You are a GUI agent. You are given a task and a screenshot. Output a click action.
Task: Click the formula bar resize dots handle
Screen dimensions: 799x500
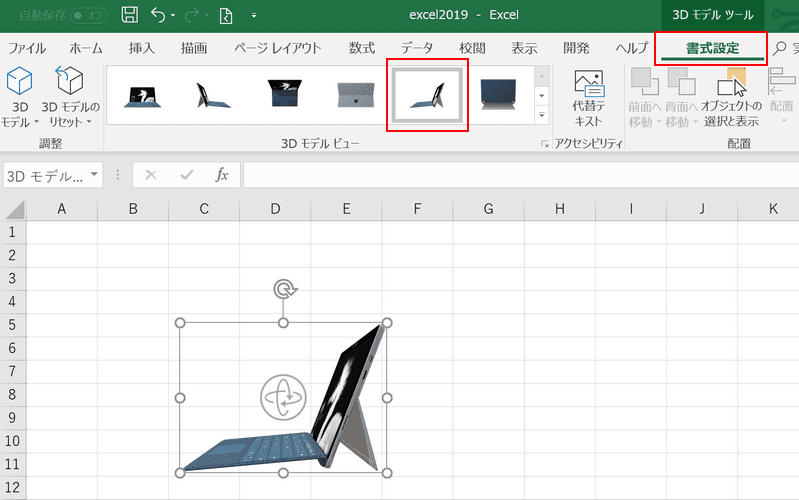(118, 175)
